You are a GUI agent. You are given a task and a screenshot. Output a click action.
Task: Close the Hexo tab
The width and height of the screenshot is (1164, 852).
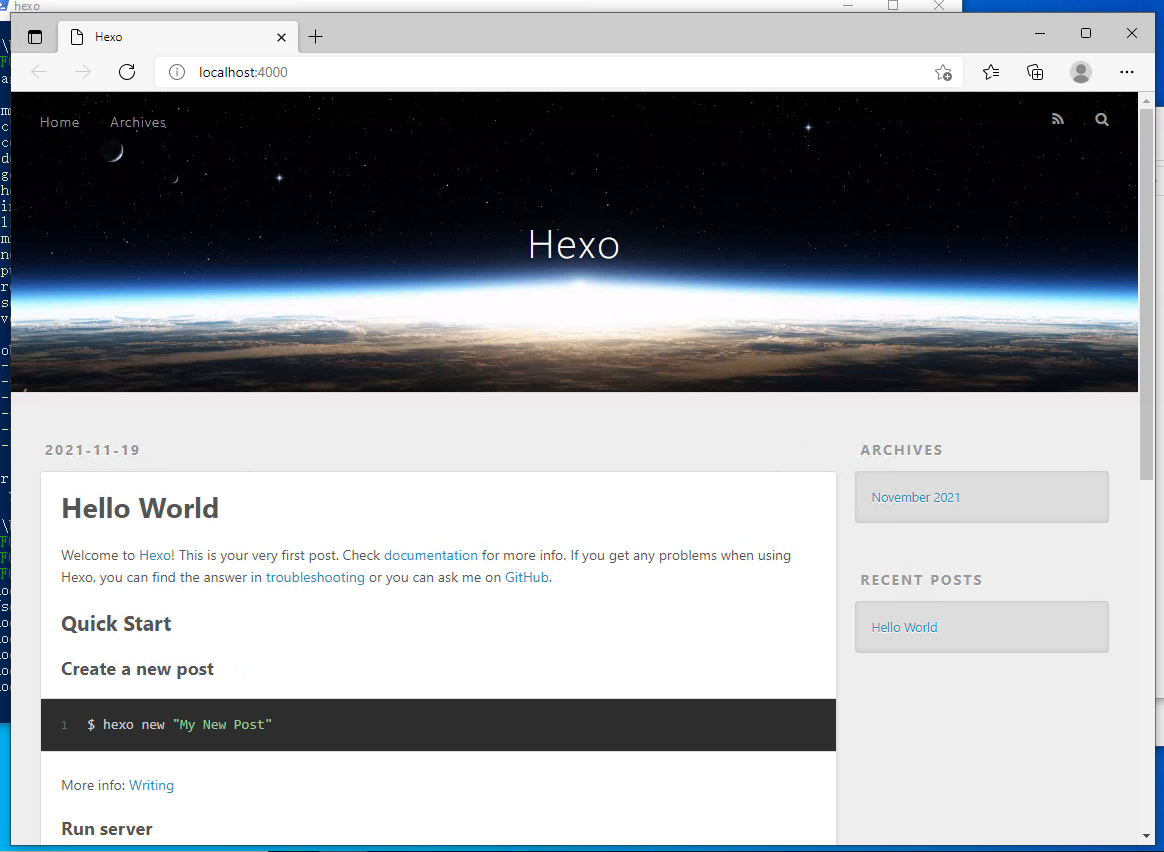point(281,37)
